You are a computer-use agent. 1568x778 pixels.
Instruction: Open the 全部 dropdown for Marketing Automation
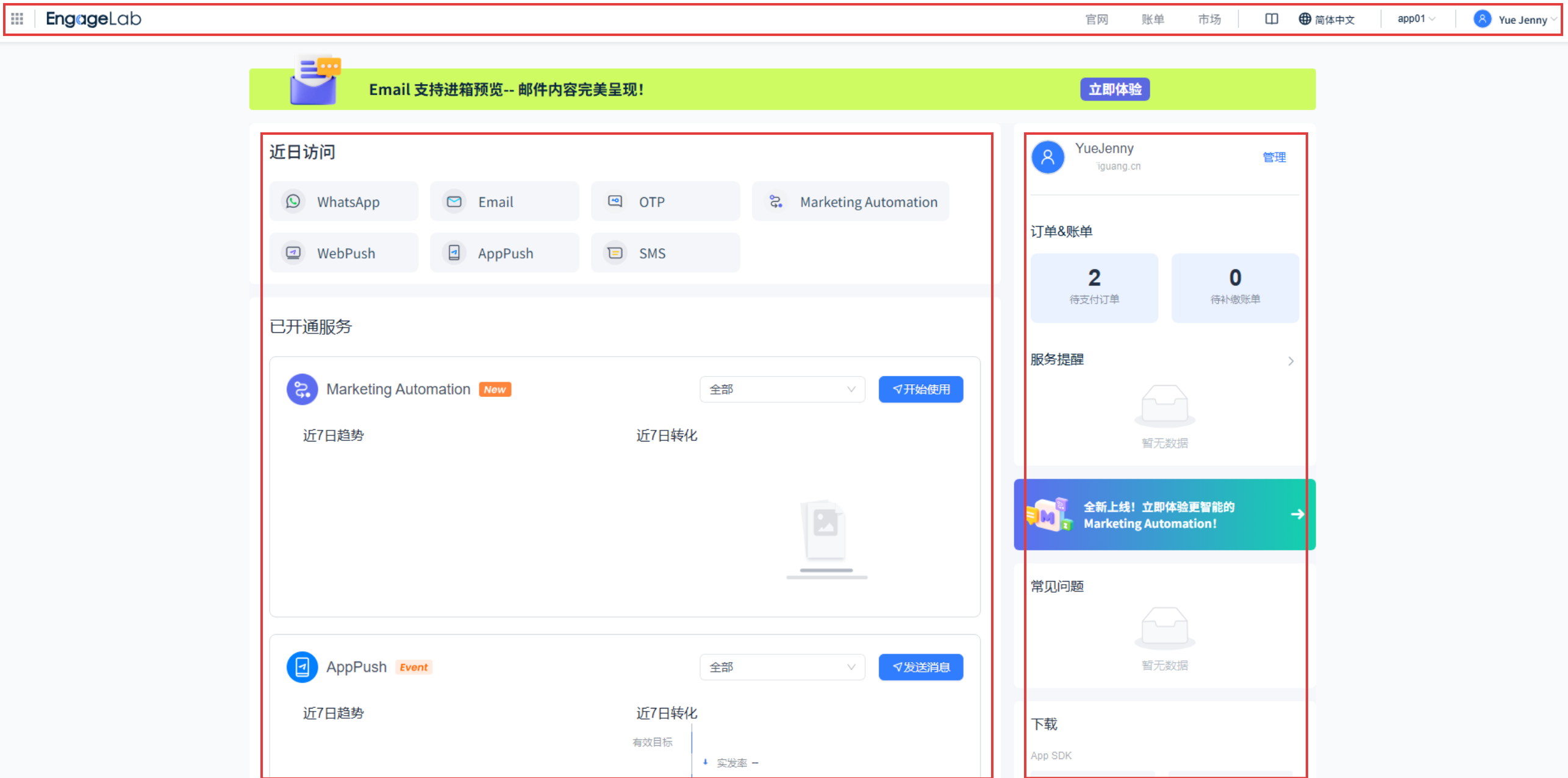tap(782, 390)
